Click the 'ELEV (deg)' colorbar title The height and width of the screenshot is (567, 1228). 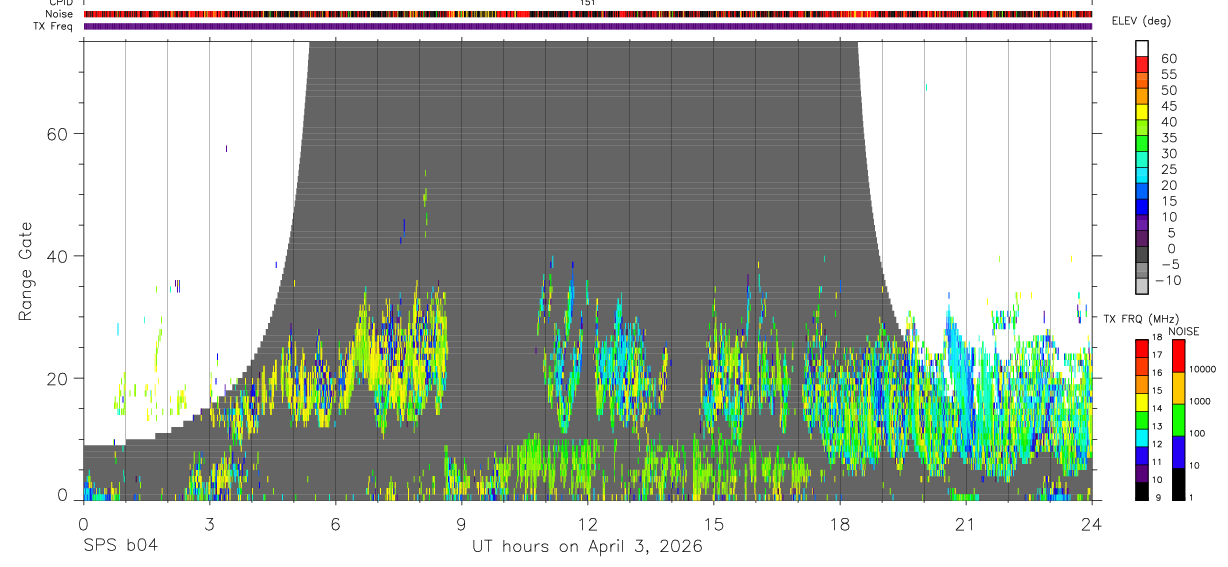point(1142,21)
